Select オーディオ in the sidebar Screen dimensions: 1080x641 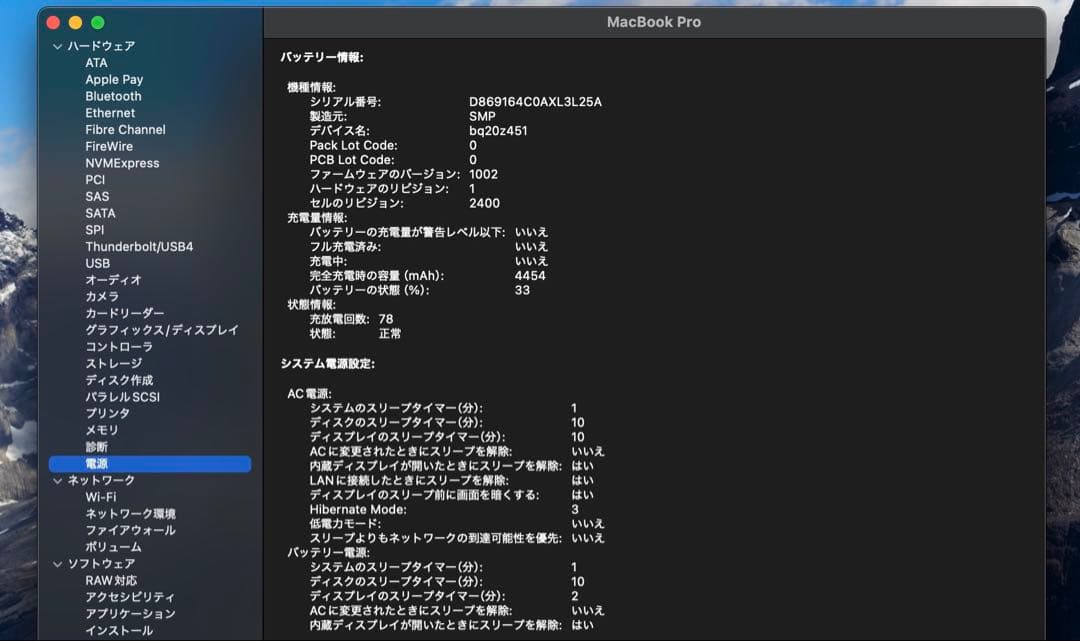(113, 280)
